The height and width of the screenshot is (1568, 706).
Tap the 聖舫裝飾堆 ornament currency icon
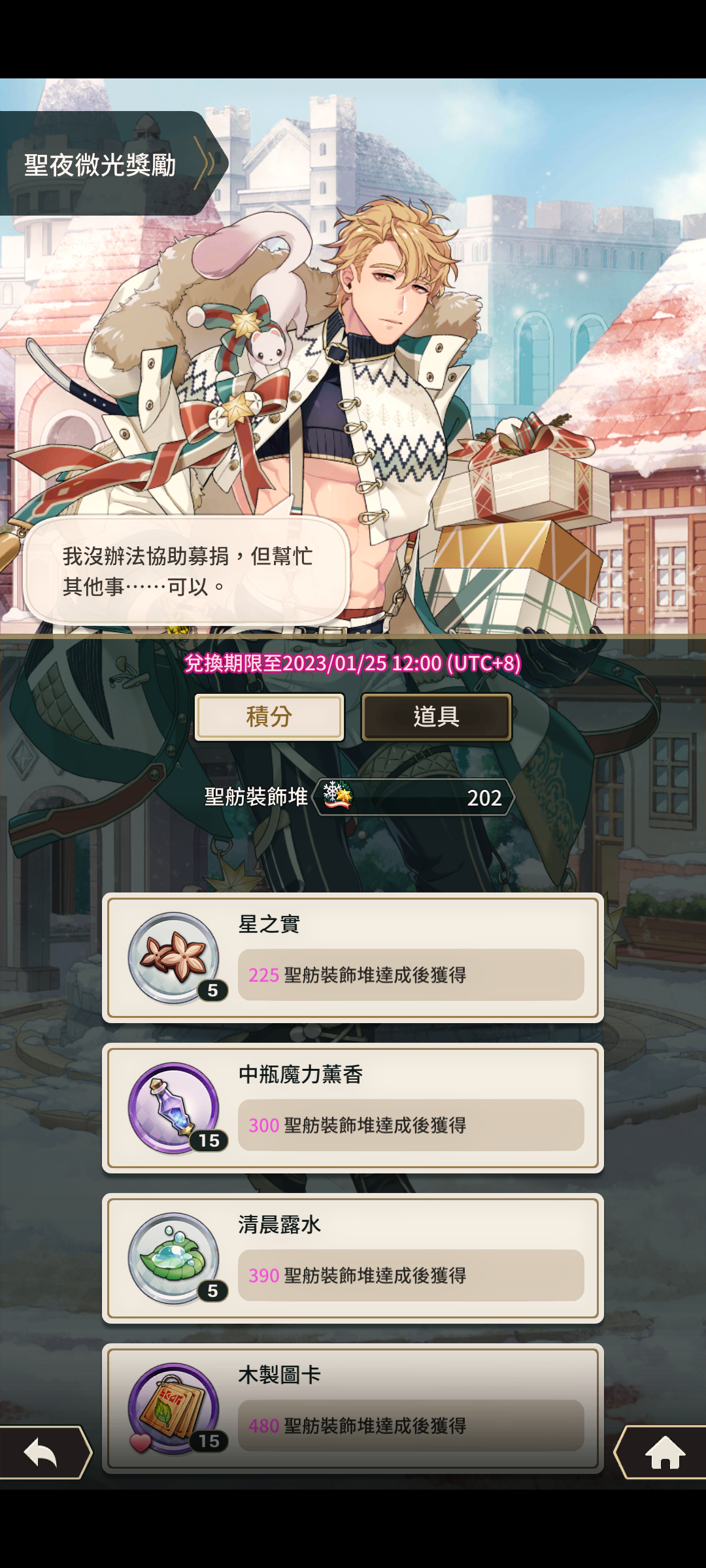(x=337, y=795)
